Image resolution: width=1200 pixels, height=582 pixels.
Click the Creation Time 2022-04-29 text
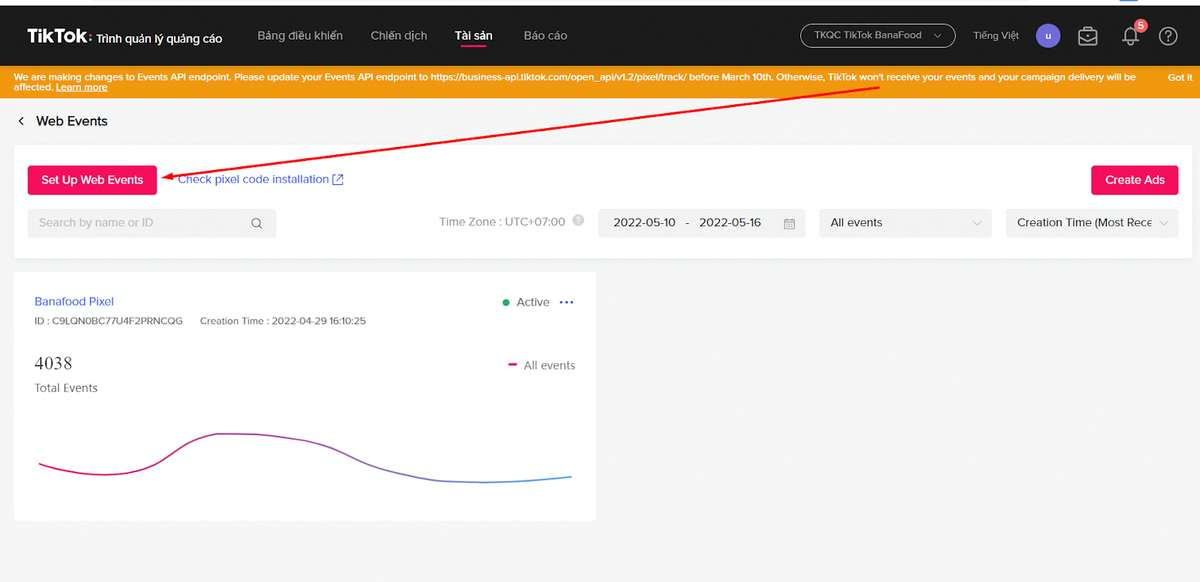[283, 321]
